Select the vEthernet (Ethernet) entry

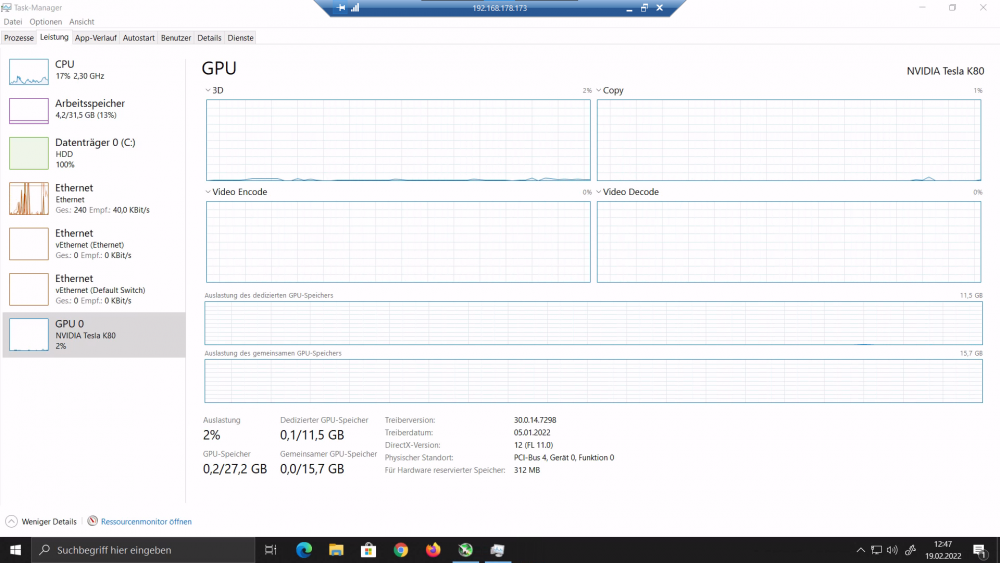pos(94,244)
